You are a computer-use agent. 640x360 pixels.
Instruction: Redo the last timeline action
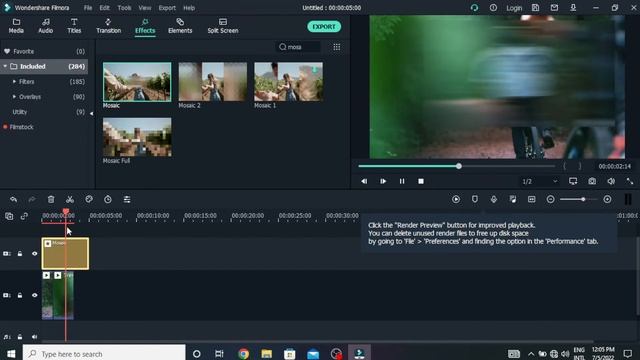(32, 199)
